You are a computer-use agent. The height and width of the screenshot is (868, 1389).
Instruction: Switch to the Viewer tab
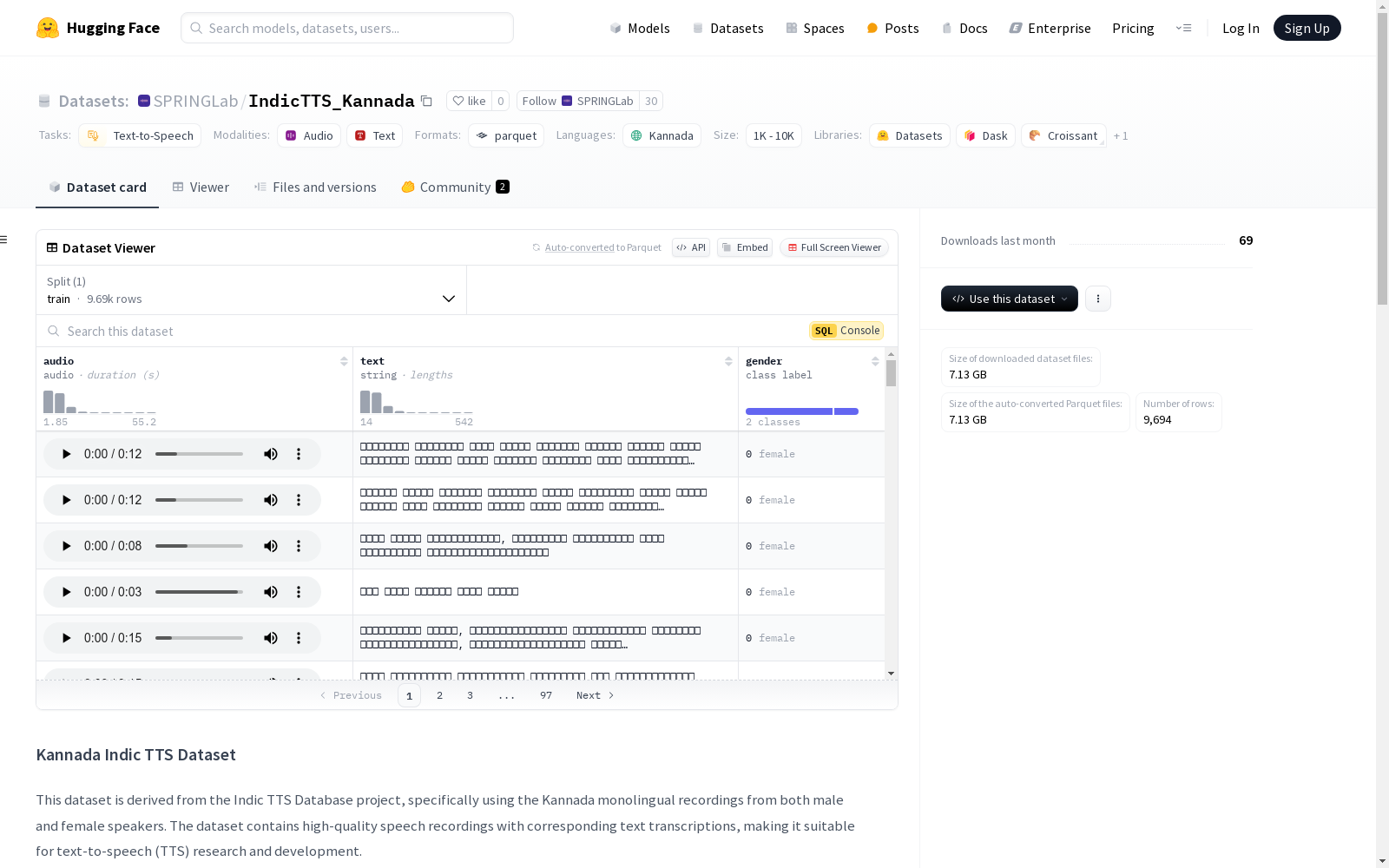[x=201, y=187]
